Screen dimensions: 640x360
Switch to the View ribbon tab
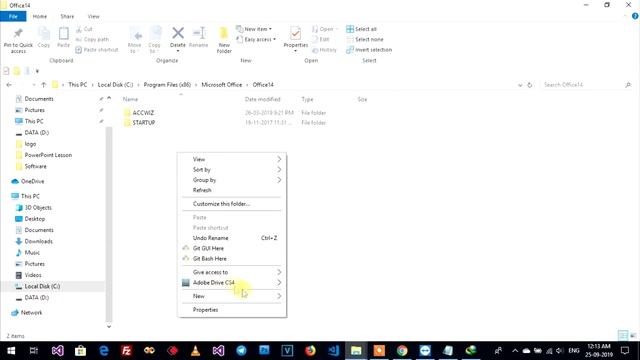coord(93,16)
